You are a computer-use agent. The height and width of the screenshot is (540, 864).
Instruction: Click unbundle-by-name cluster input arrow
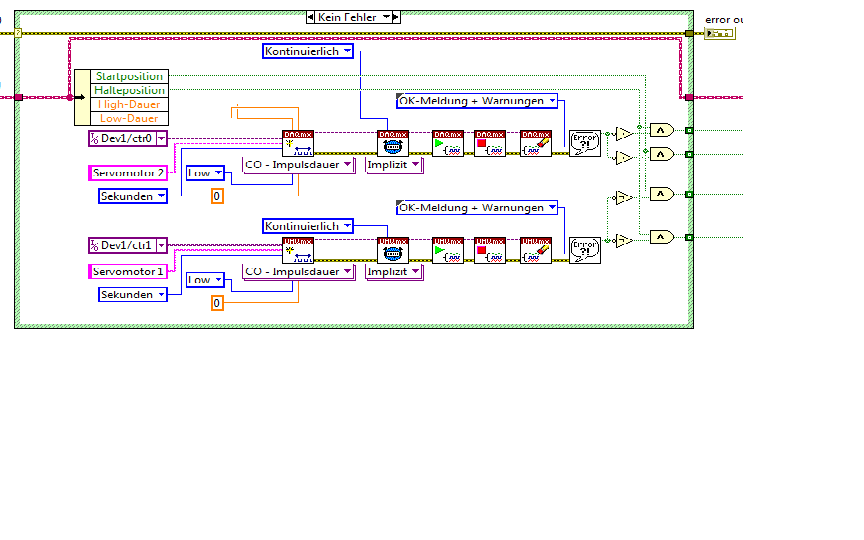pos(82,98)
